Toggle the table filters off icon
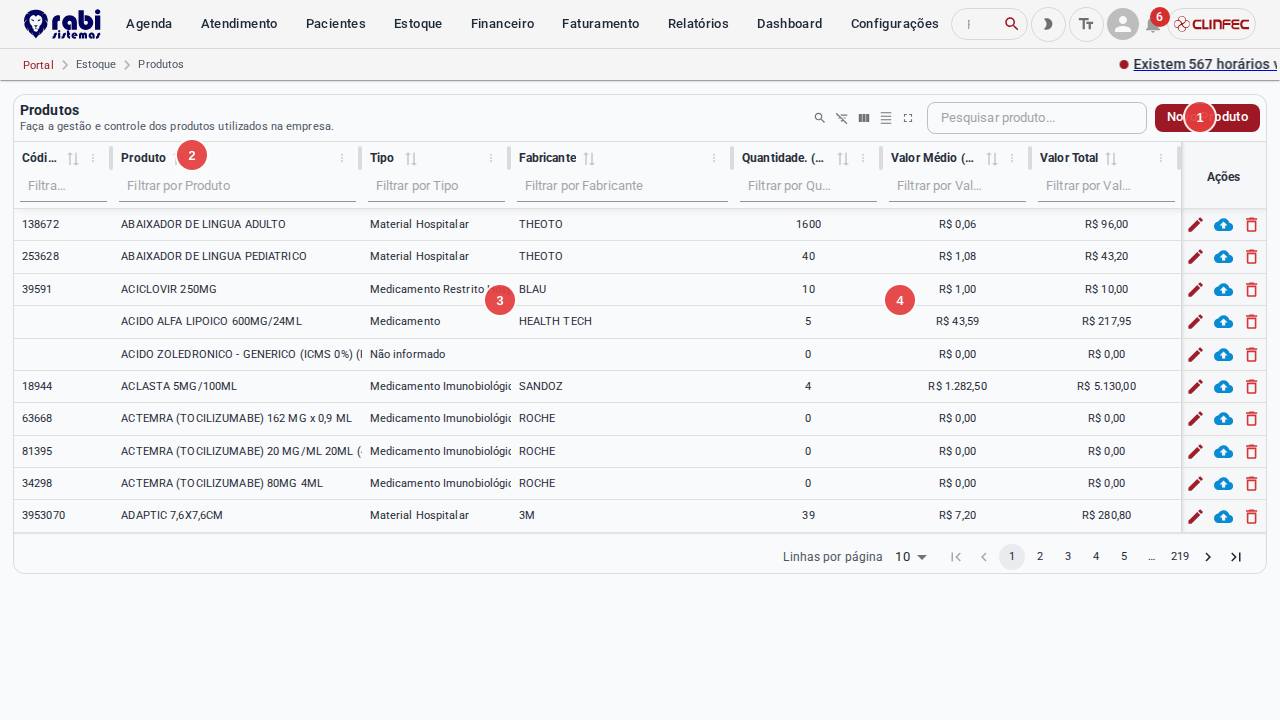 [842, 118]
